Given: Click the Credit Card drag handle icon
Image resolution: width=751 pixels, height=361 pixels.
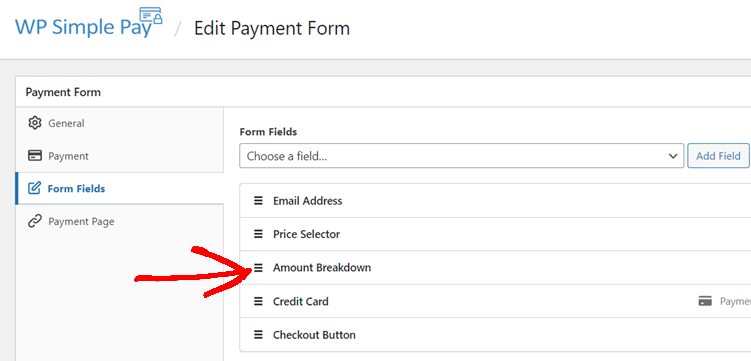Looking at the screenshot, I should pyautogui.click(x=258, y=301).
